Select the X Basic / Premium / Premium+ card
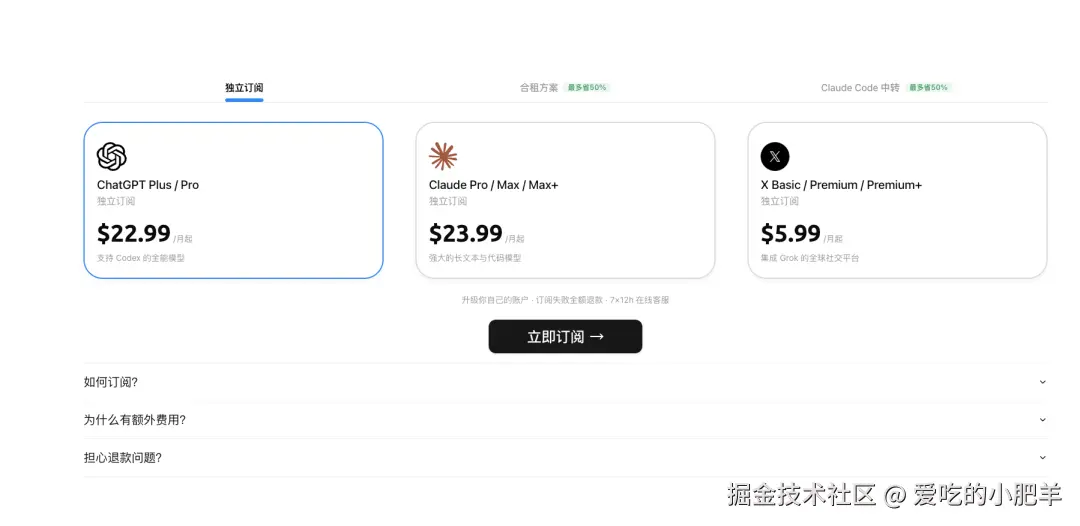The height and width of the screenshot is (526, 1080). click(x=897, y=200)
